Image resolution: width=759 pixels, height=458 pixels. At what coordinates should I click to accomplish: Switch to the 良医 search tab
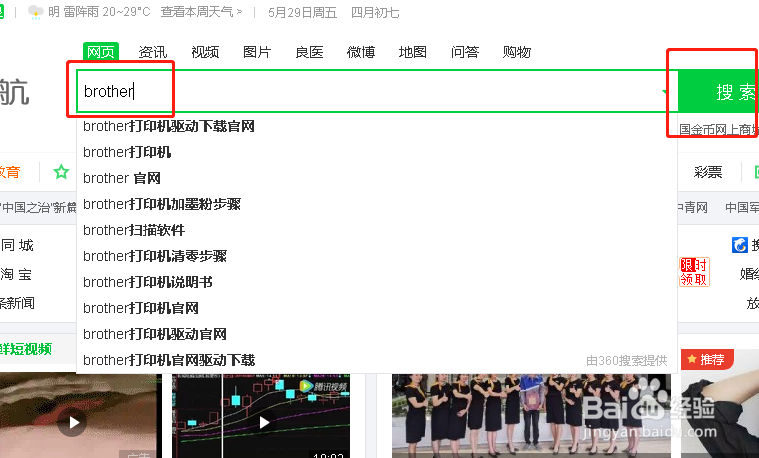309,52
